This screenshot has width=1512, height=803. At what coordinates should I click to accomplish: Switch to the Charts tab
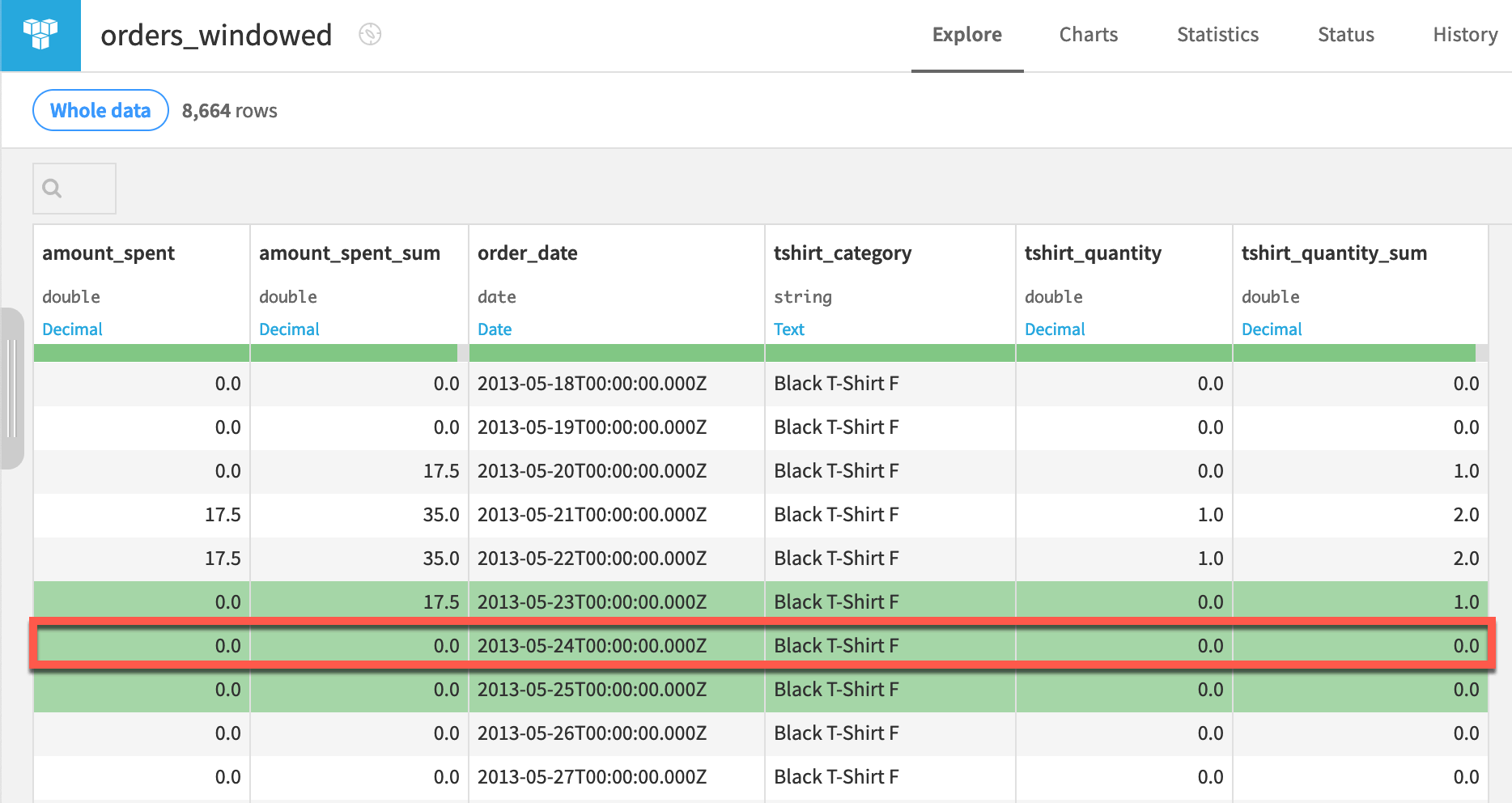[1088, 35]
